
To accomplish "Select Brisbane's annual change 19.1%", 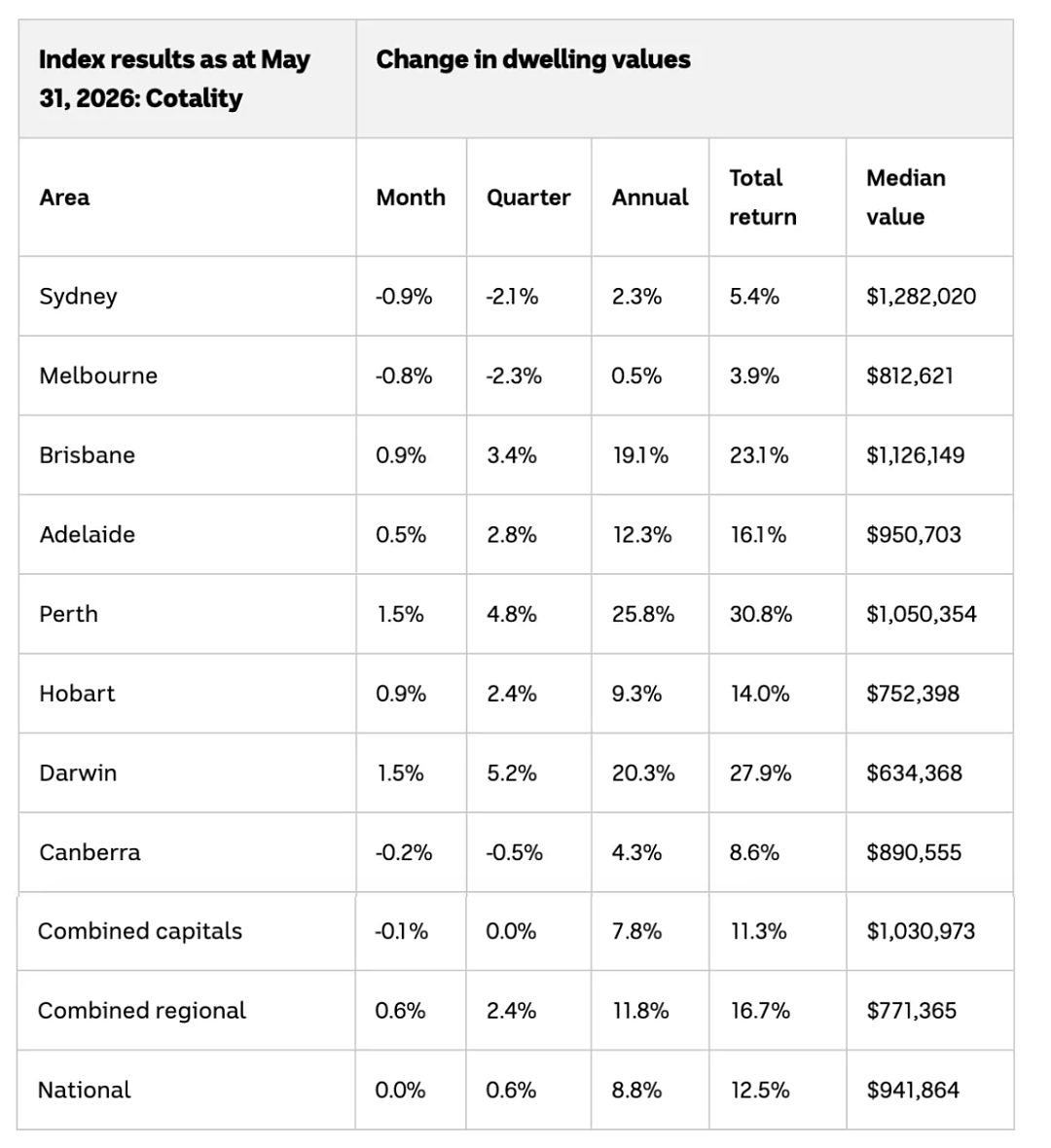I will tap(641, 455).
